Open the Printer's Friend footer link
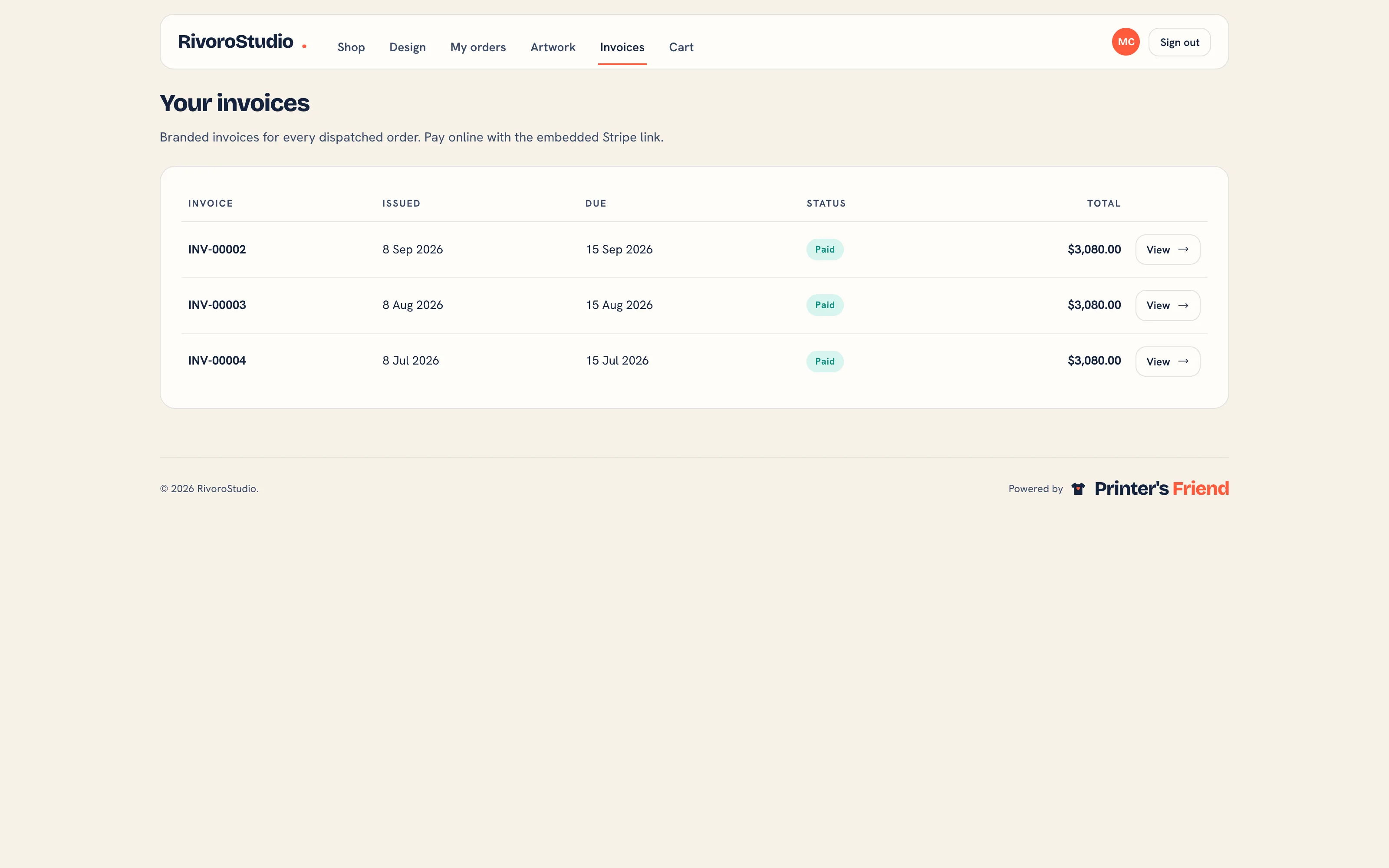Screen dimensions: 1389x868 [1162, 489]
